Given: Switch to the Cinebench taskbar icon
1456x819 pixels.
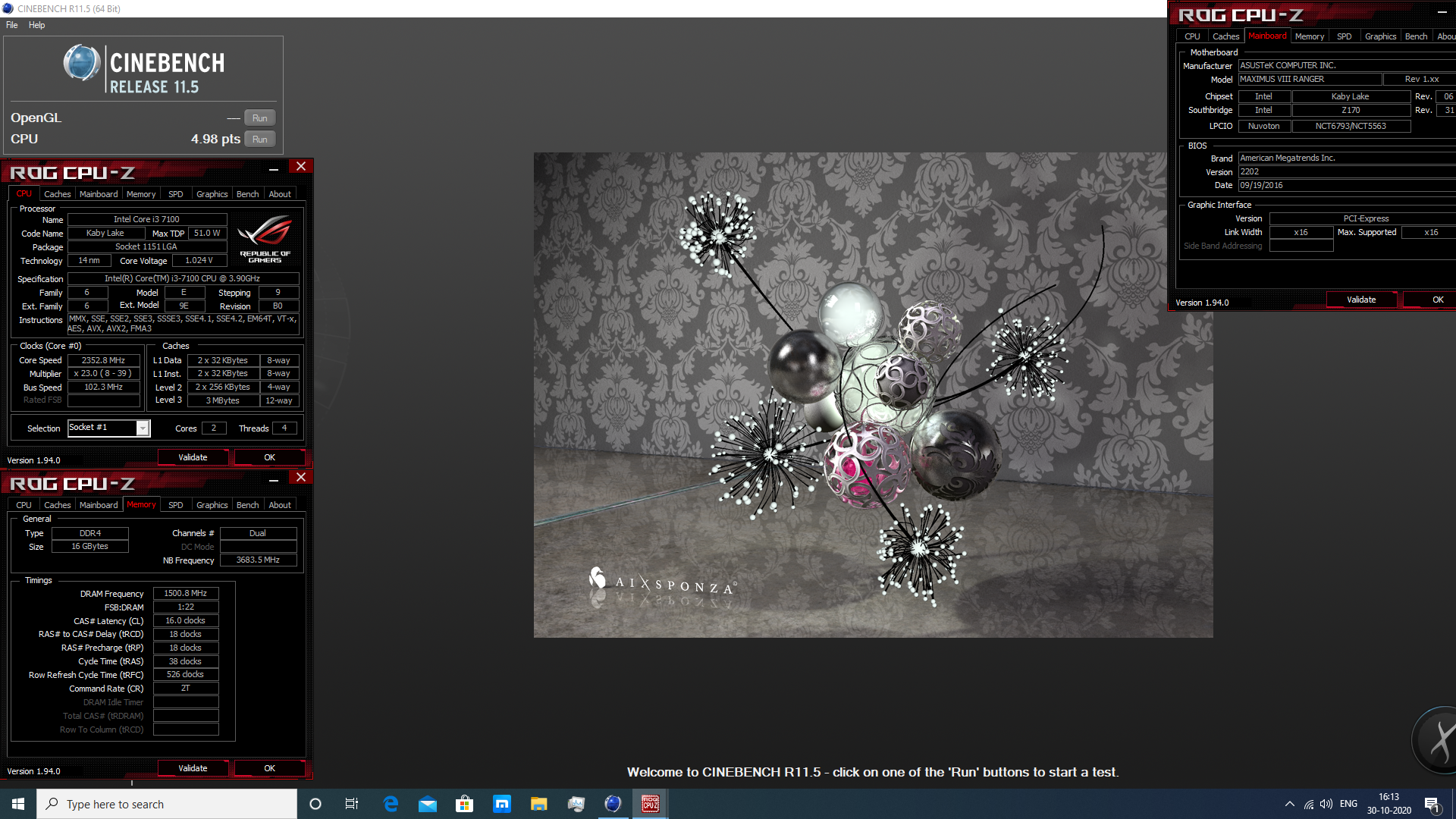Looking at the screenshot, I should 613,804.
